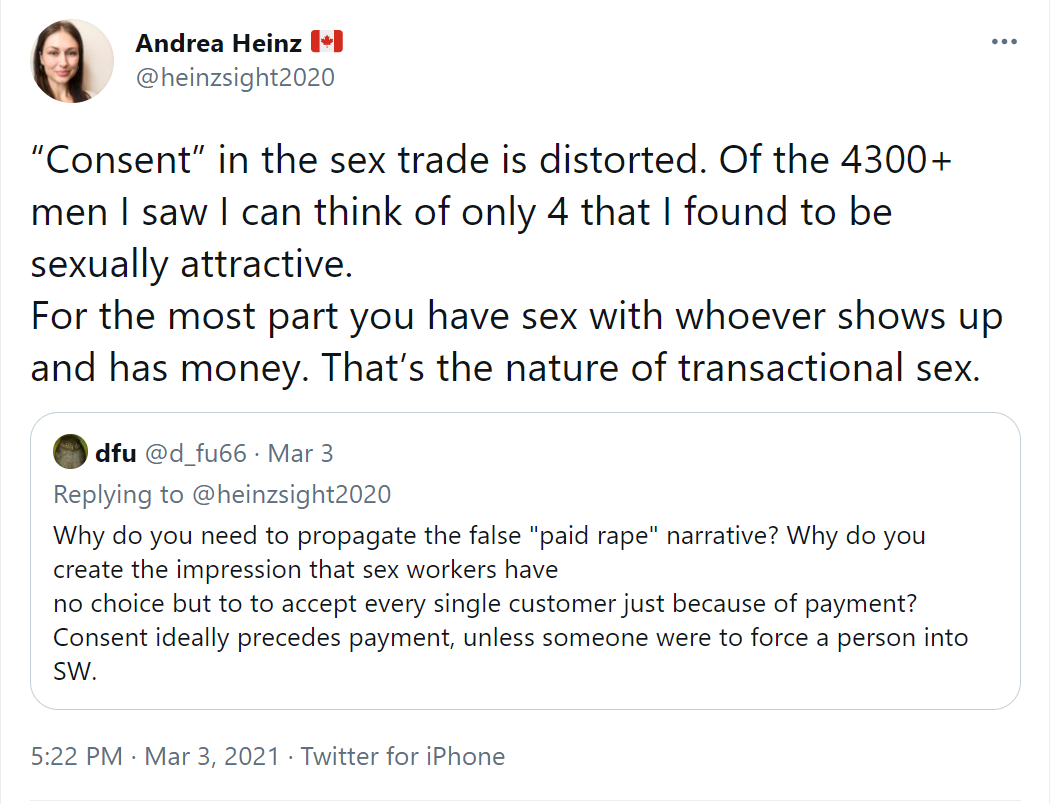Click @heinzsight2020 in the "Replying to" line
Screen dimensions: 1050x804
coord(290,494)
